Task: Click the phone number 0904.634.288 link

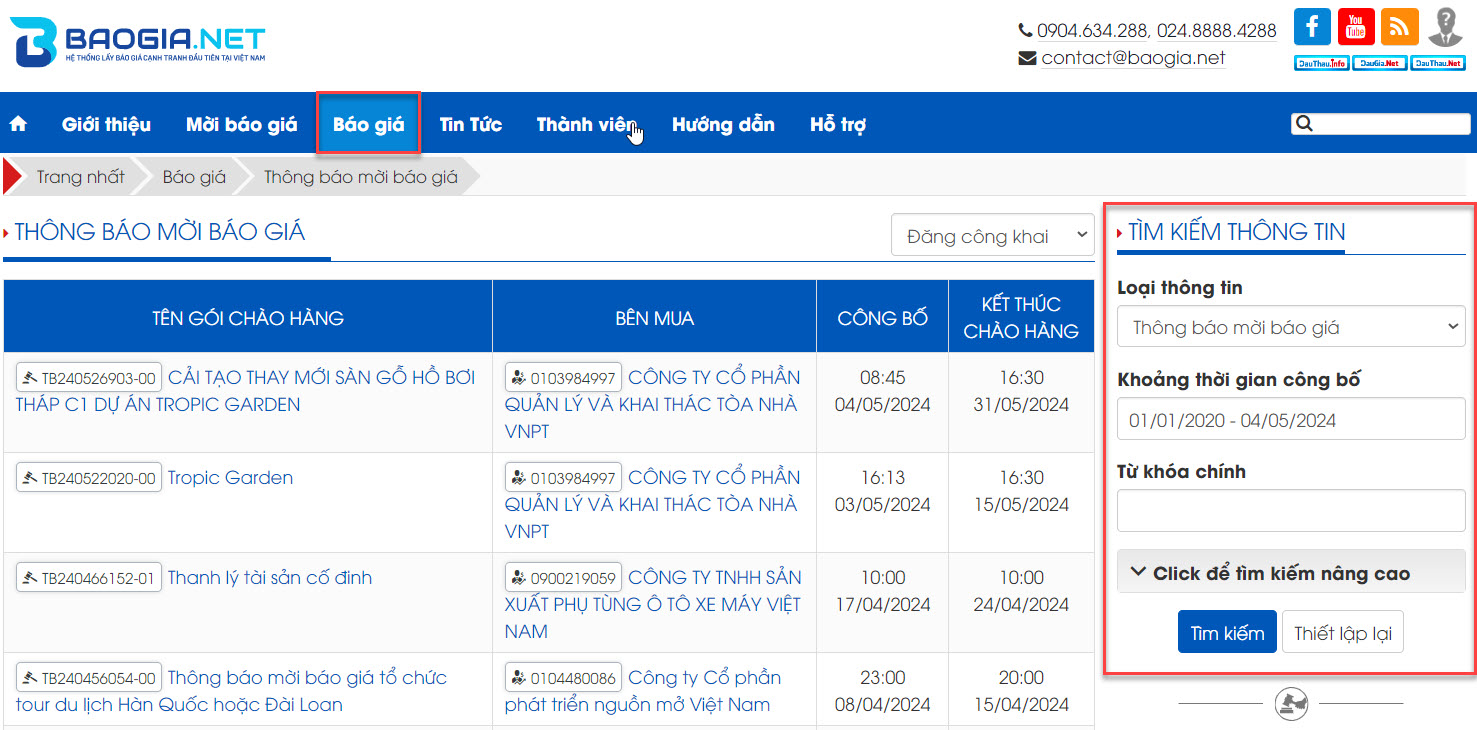Action: point(1093,31)
